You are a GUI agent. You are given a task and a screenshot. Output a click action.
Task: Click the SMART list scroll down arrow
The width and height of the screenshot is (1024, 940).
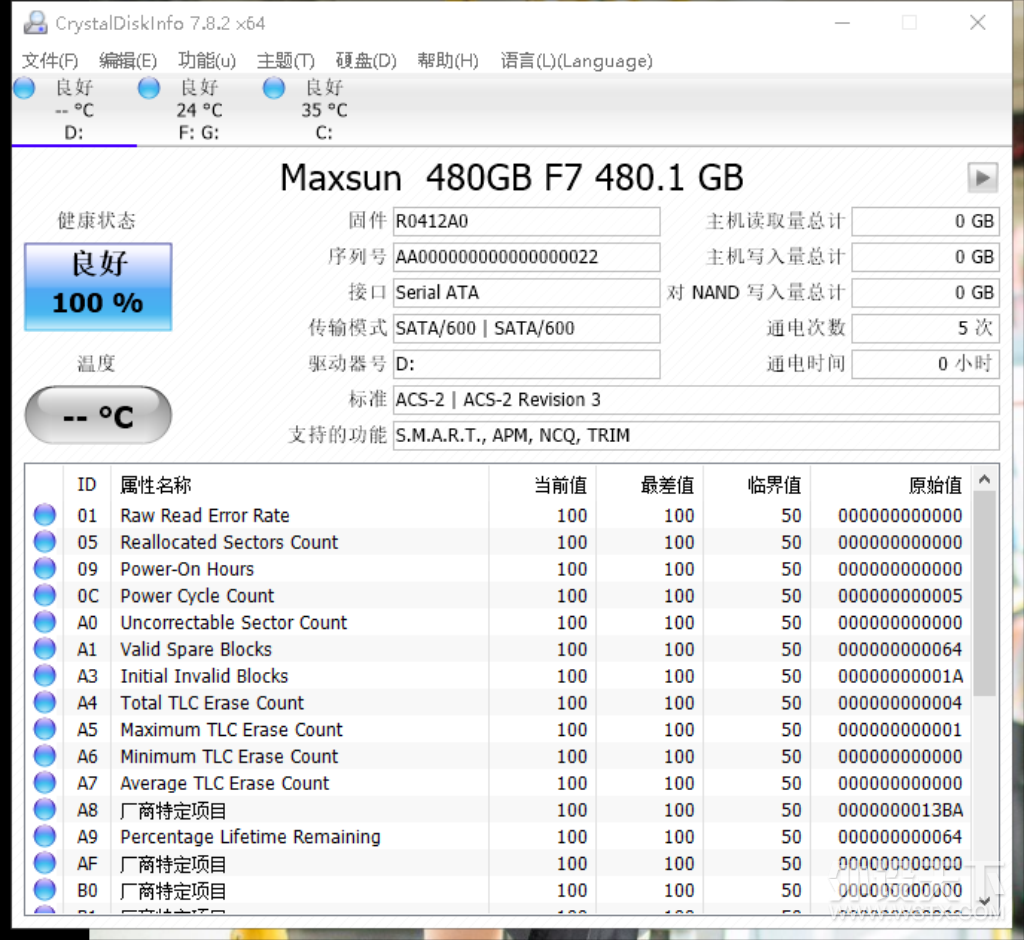point(985,900)
